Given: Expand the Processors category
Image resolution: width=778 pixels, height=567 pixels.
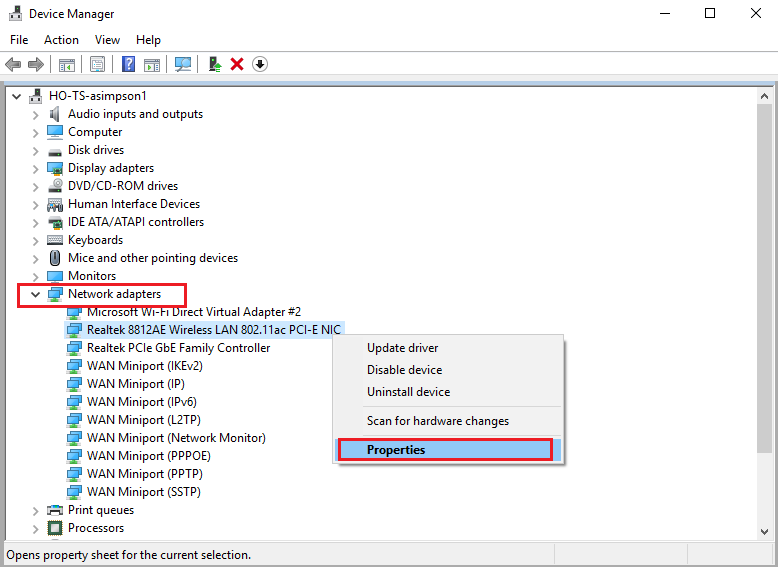Looking at the screenshot, I should 35,529.
